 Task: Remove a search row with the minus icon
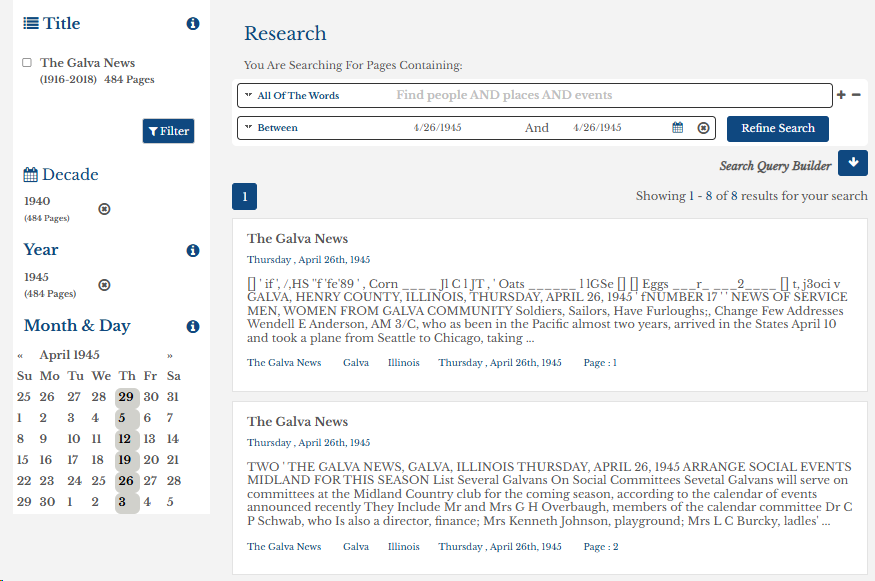(x=856, y=95)
